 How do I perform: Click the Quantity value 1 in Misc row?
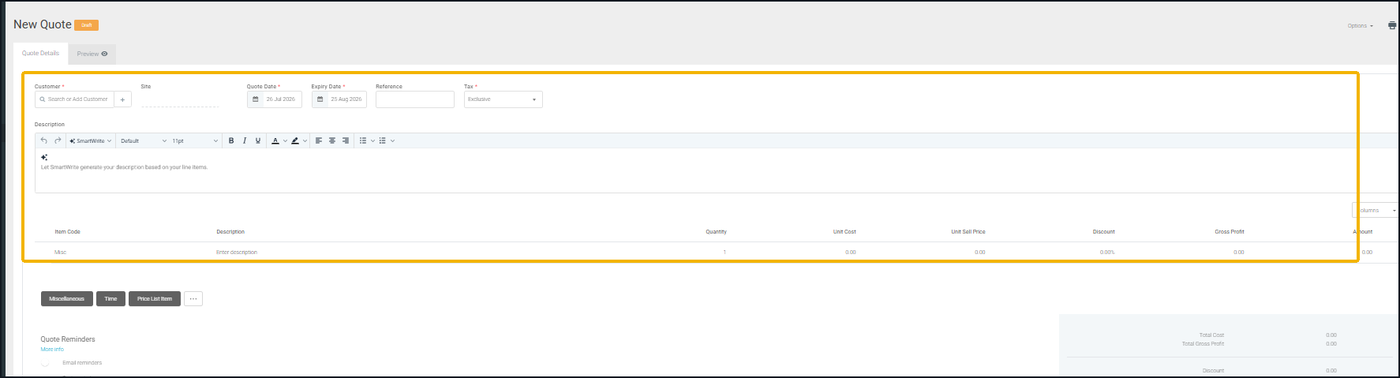pos(725,252)
